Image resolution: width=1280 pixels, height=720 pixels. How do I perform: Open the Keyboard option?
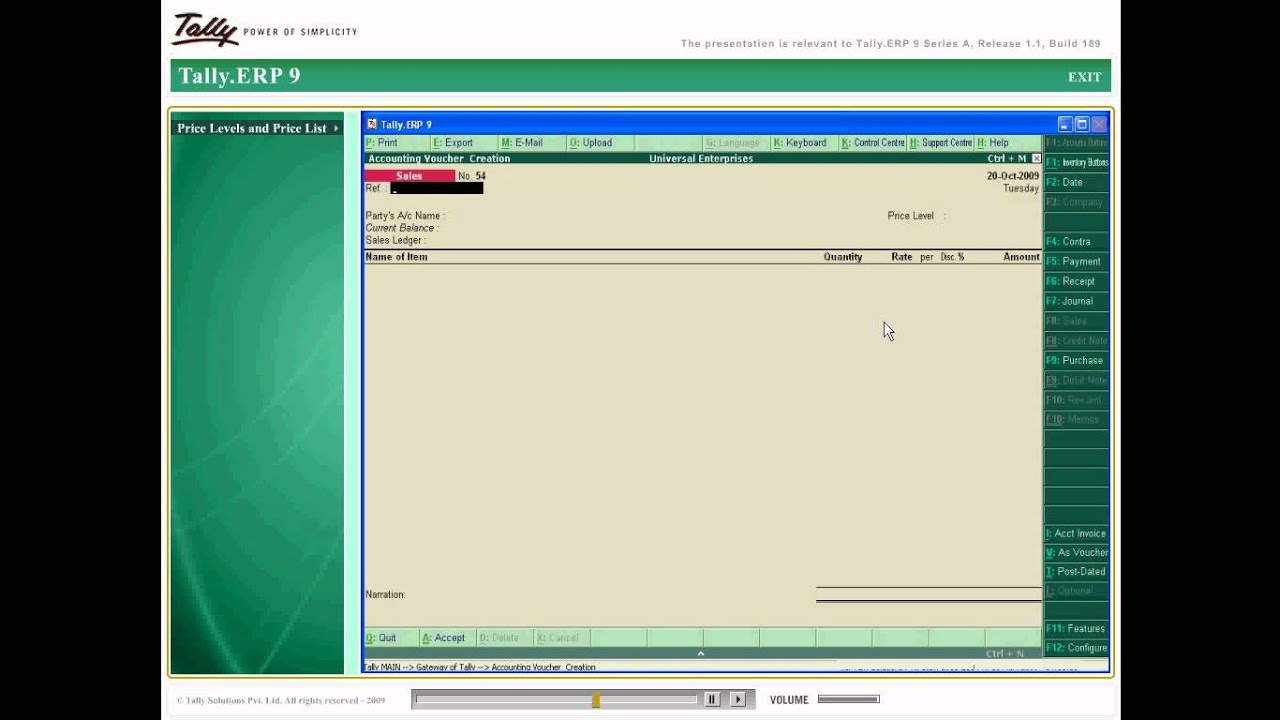tap(800, 143)
